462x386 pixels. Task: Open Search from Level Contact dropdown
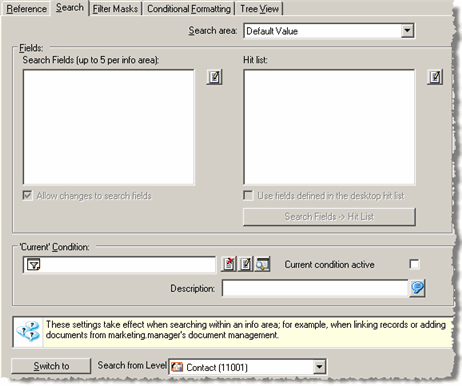point(319,367)
